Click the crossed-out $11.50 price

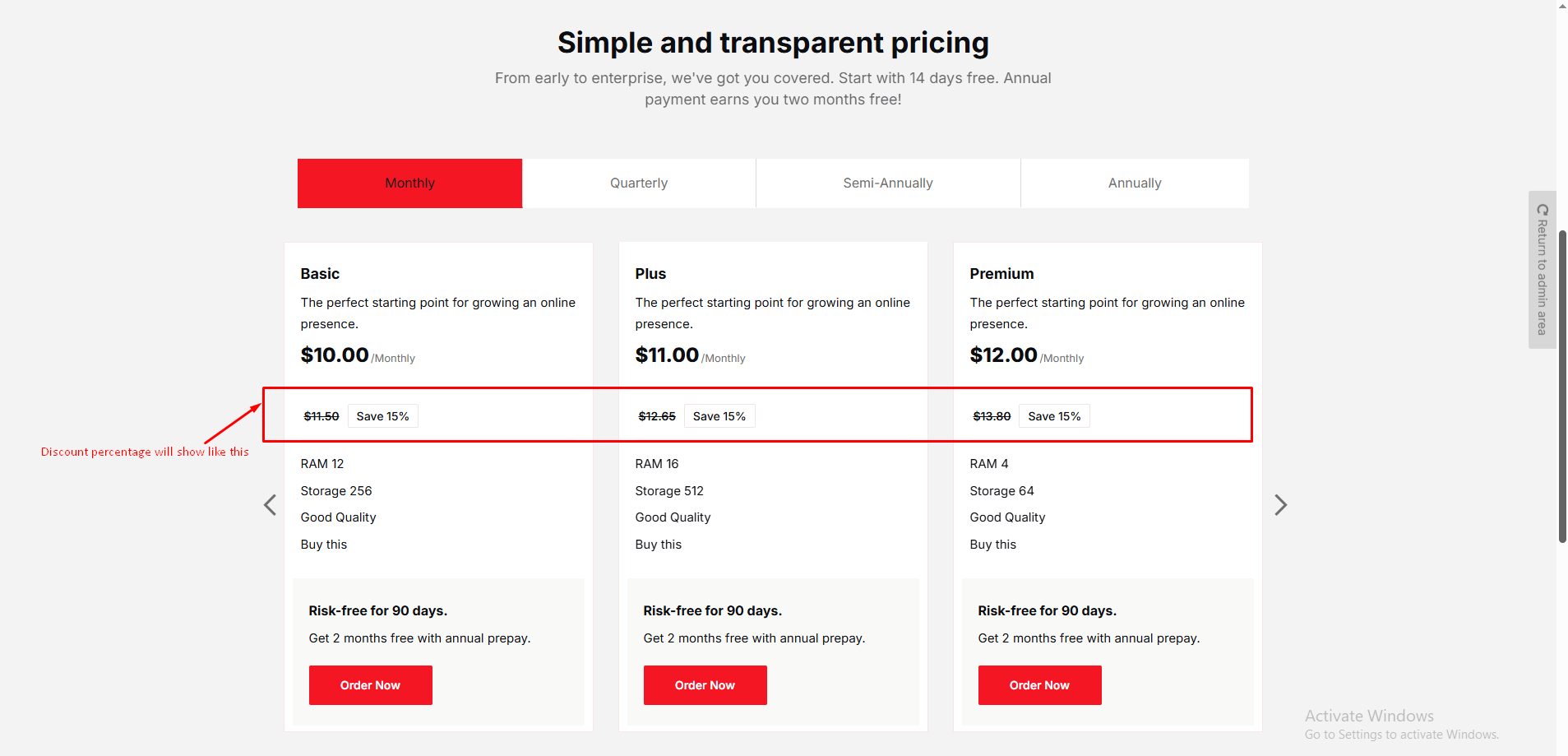point(321,416)
